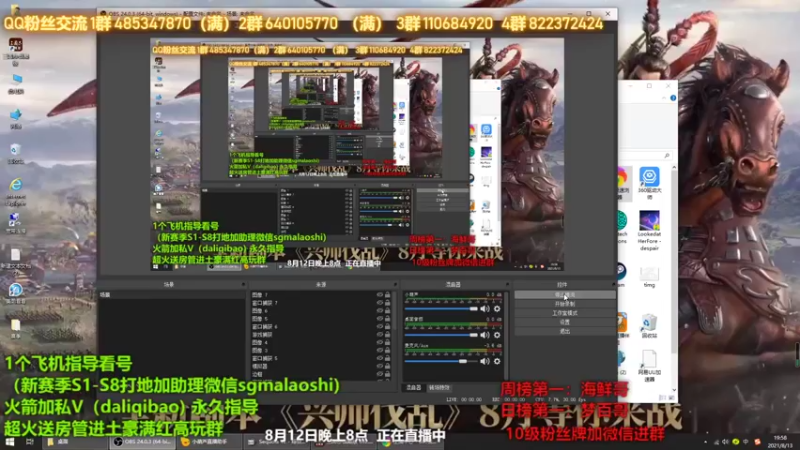
Task: Adjust the 麦克风/Aux volume slider
Action: [441, 361]
